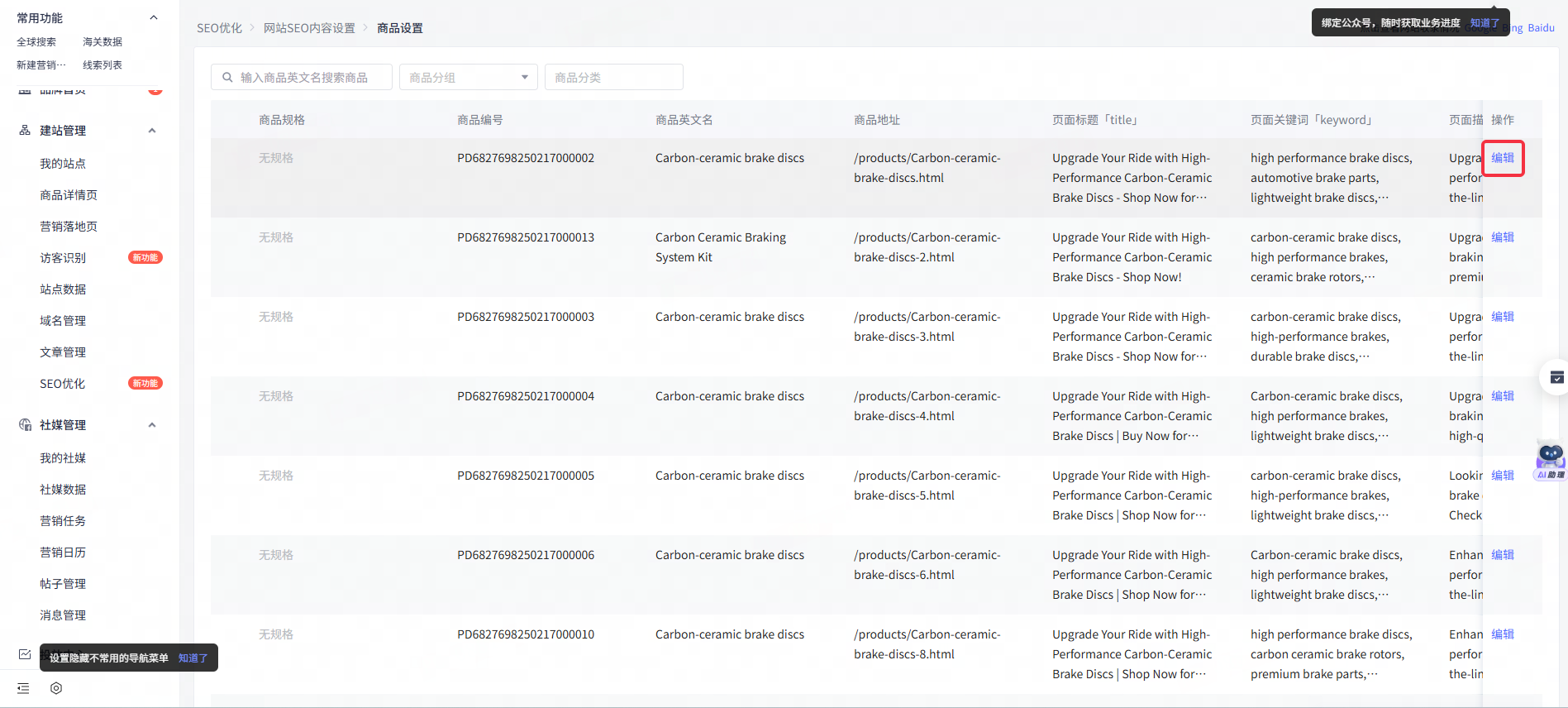Open SEO优化 in the sidebar
The width and height of the screenshot is (1568, 708).
click(x=63, y=384)
